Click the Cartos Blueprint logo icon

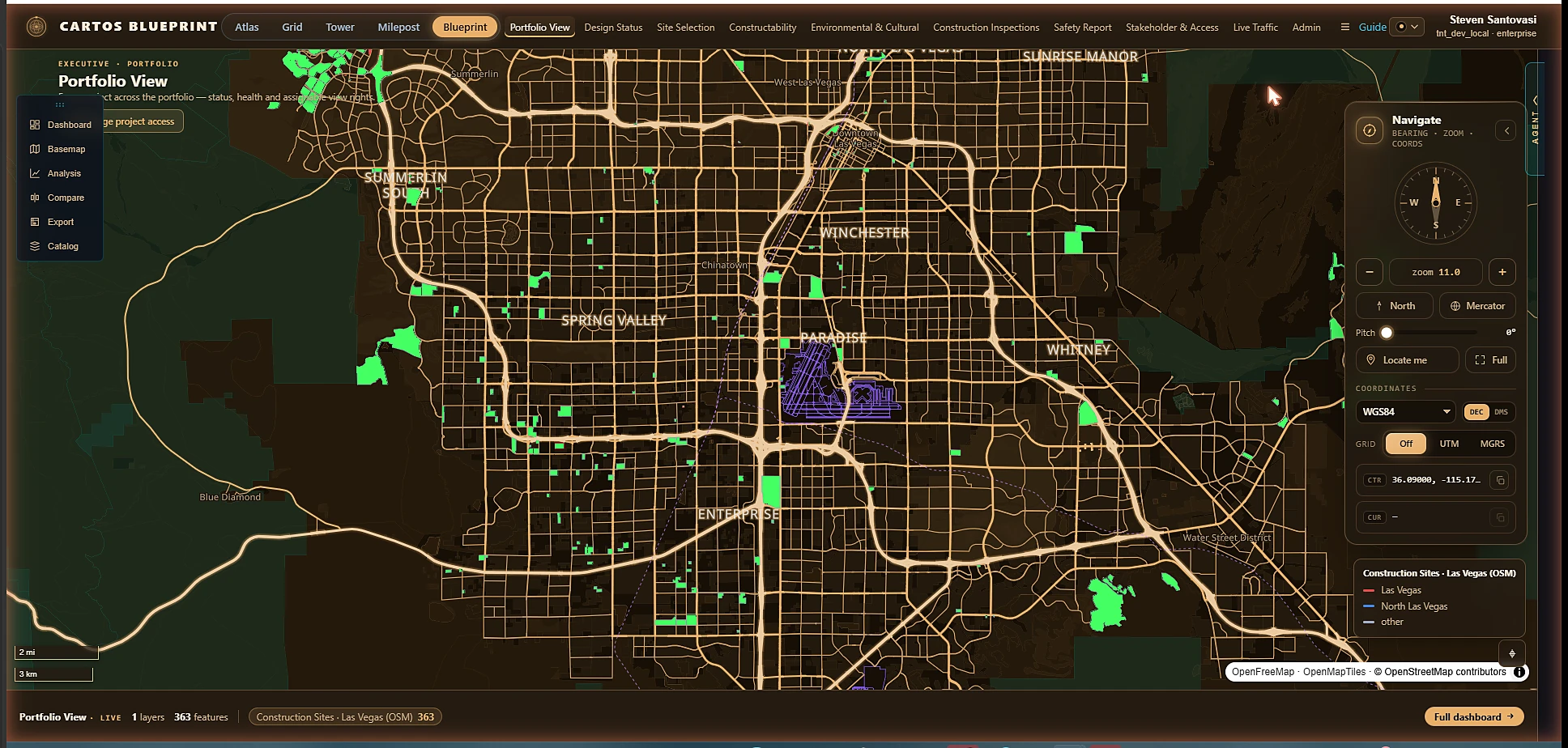pos(36,27)
